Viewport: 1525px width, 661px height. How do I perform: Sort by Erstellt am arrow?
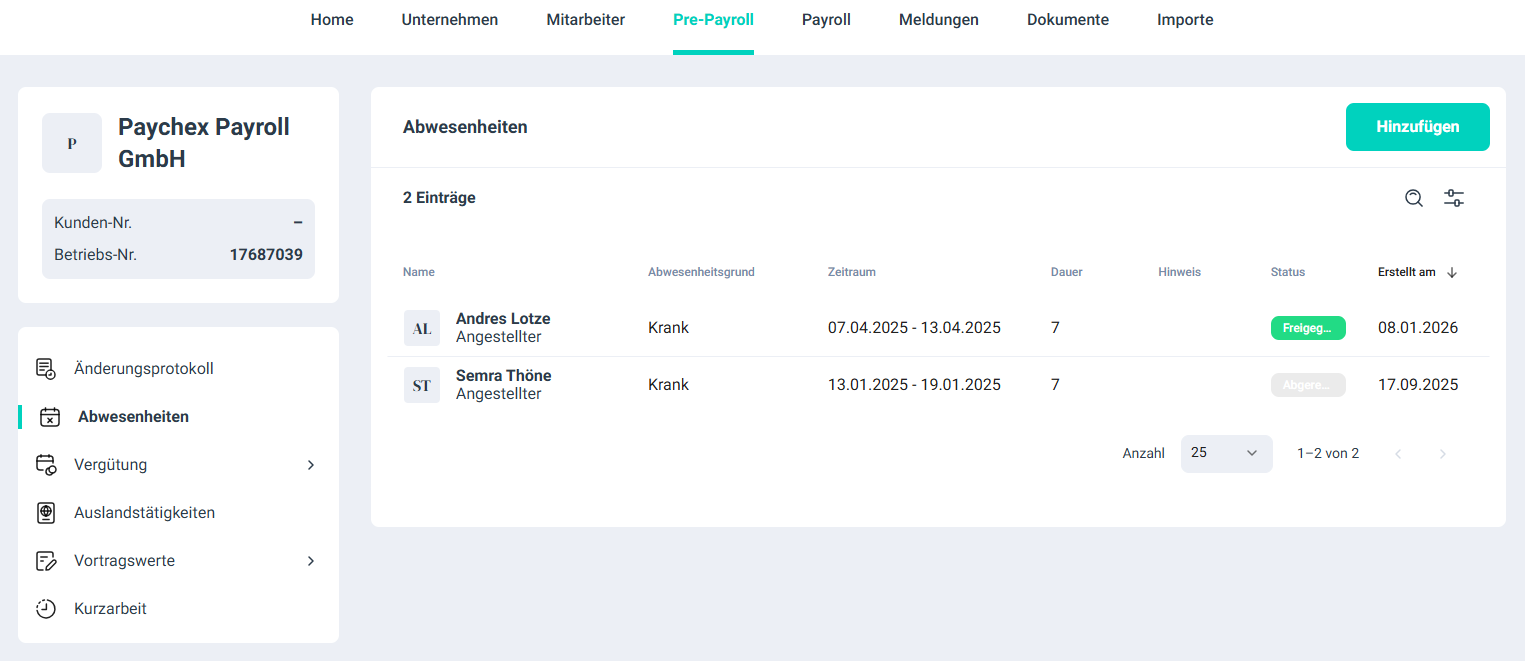click(1452, 272)
